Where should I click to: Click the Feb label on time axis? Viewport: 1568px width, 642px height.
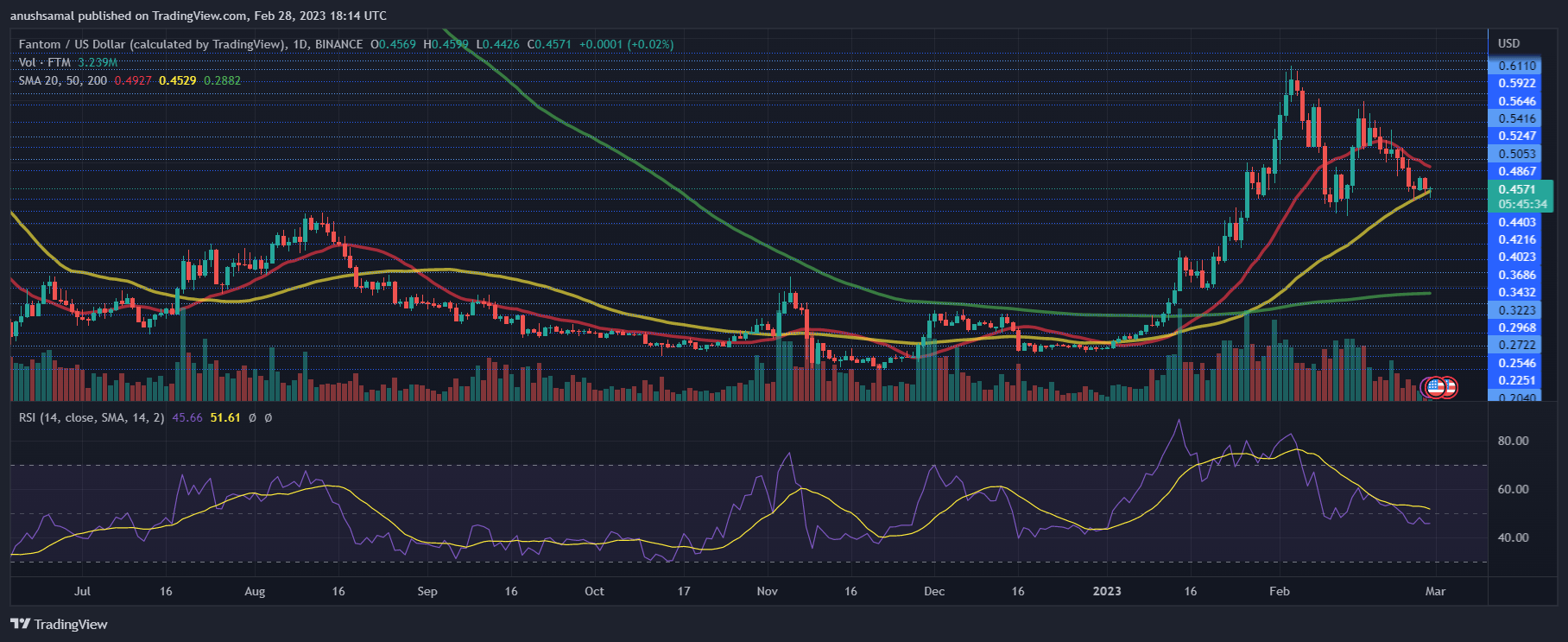click(1279, 591)
